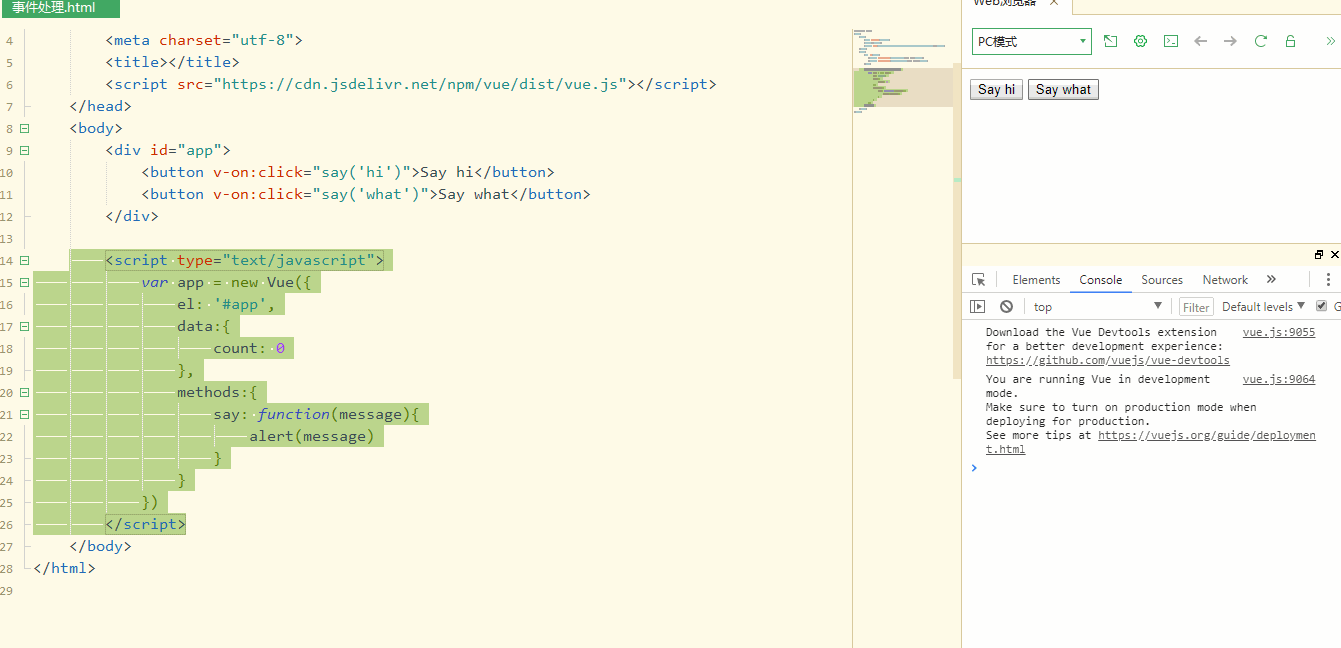Open the Default levels dropdown
The height and width of the screenshot is (648, 1341).
point(1264,307)
